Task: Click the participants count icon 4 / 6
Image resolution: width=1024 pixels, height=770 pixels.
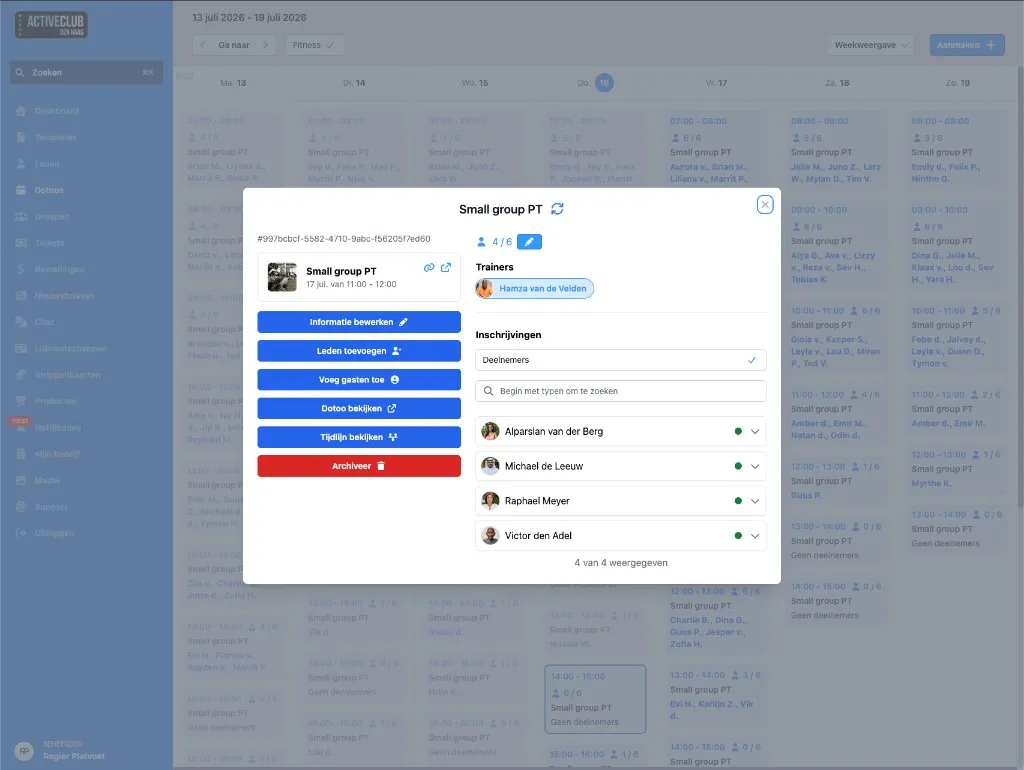Action: coord(481,242)
